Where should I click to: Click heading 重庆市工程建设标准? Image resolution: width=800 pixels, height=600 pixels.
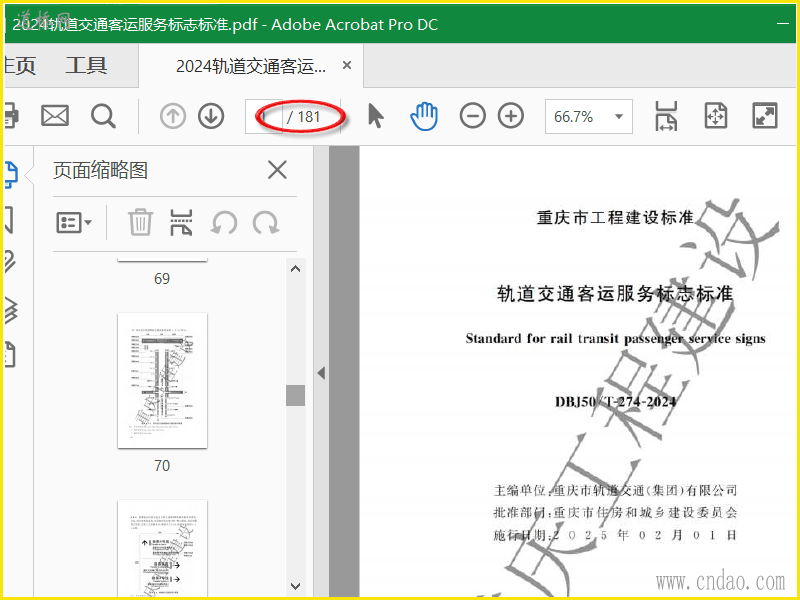point(615,218)
